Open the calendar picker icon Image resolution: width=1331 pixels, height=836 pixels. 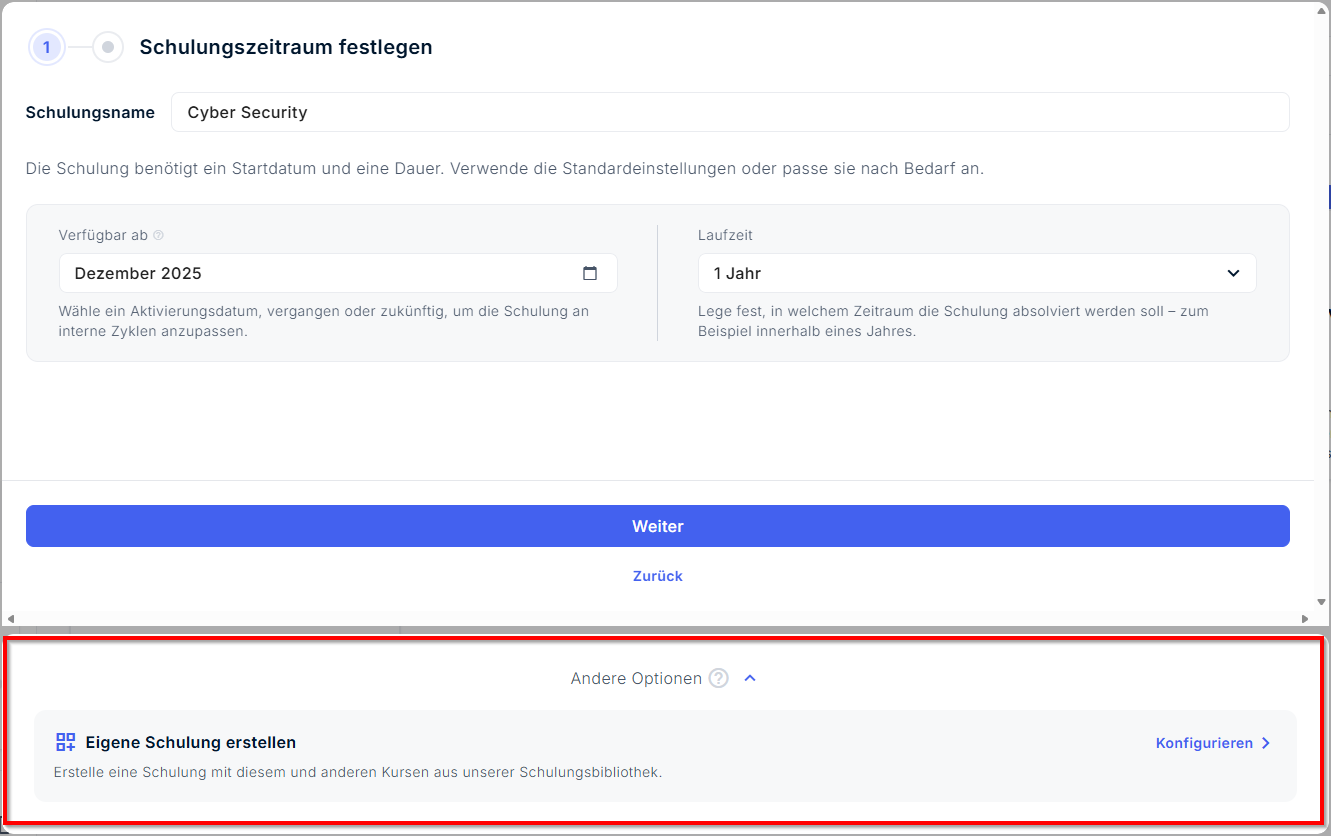point(590,273)
